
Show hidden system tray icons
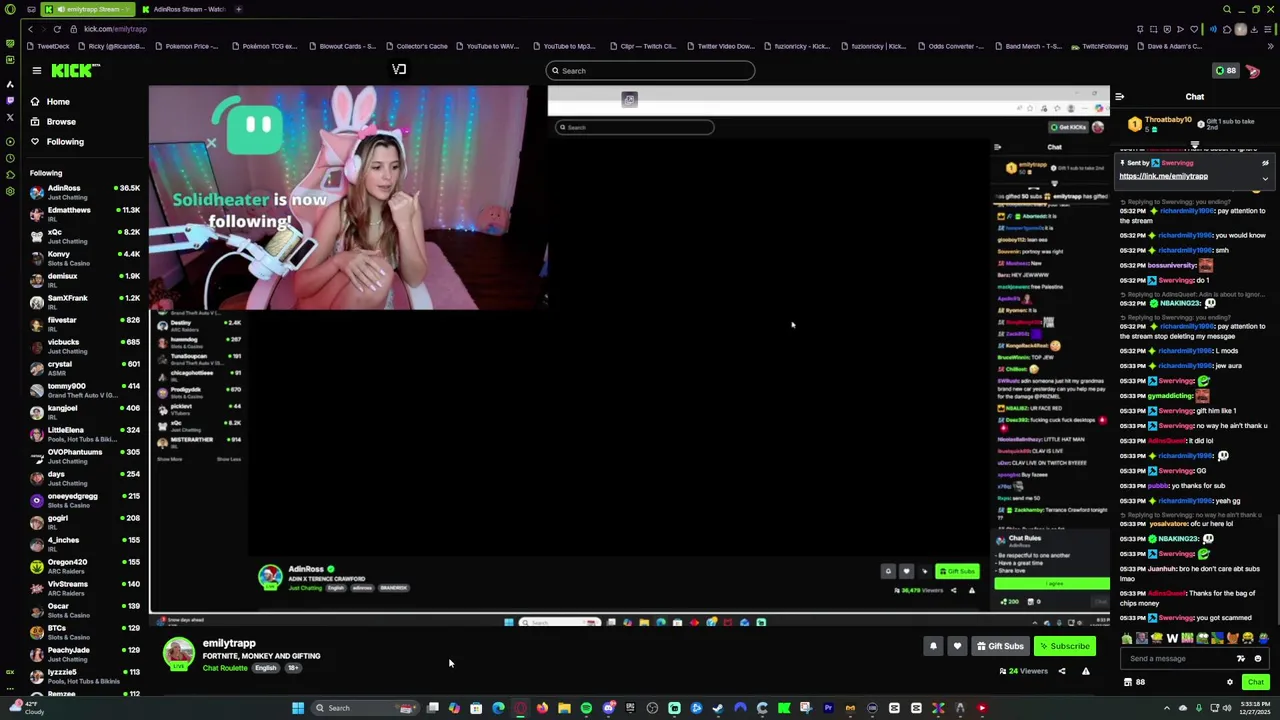click(1166, 708)
